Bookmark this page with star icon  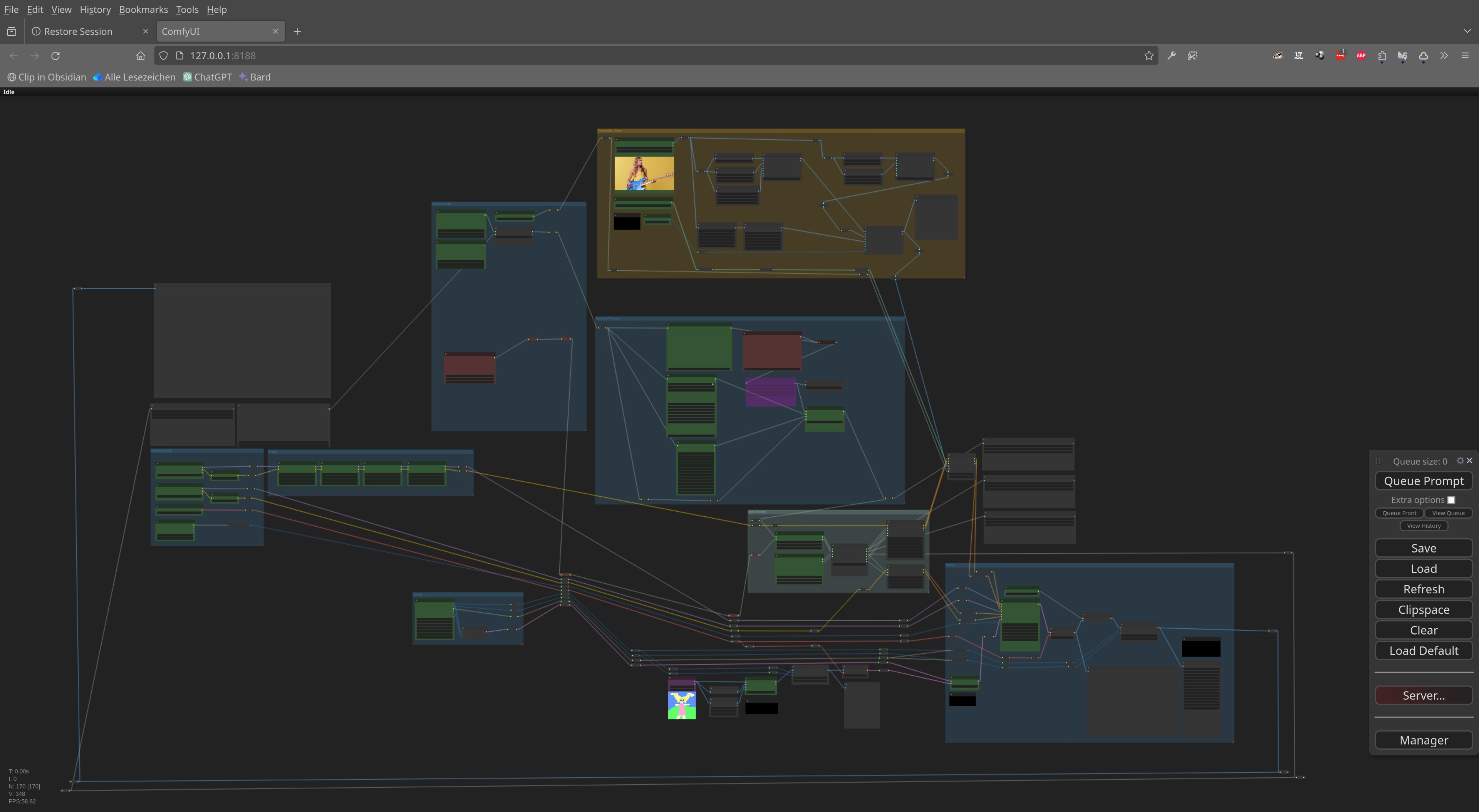click(x=1148, y=56)
